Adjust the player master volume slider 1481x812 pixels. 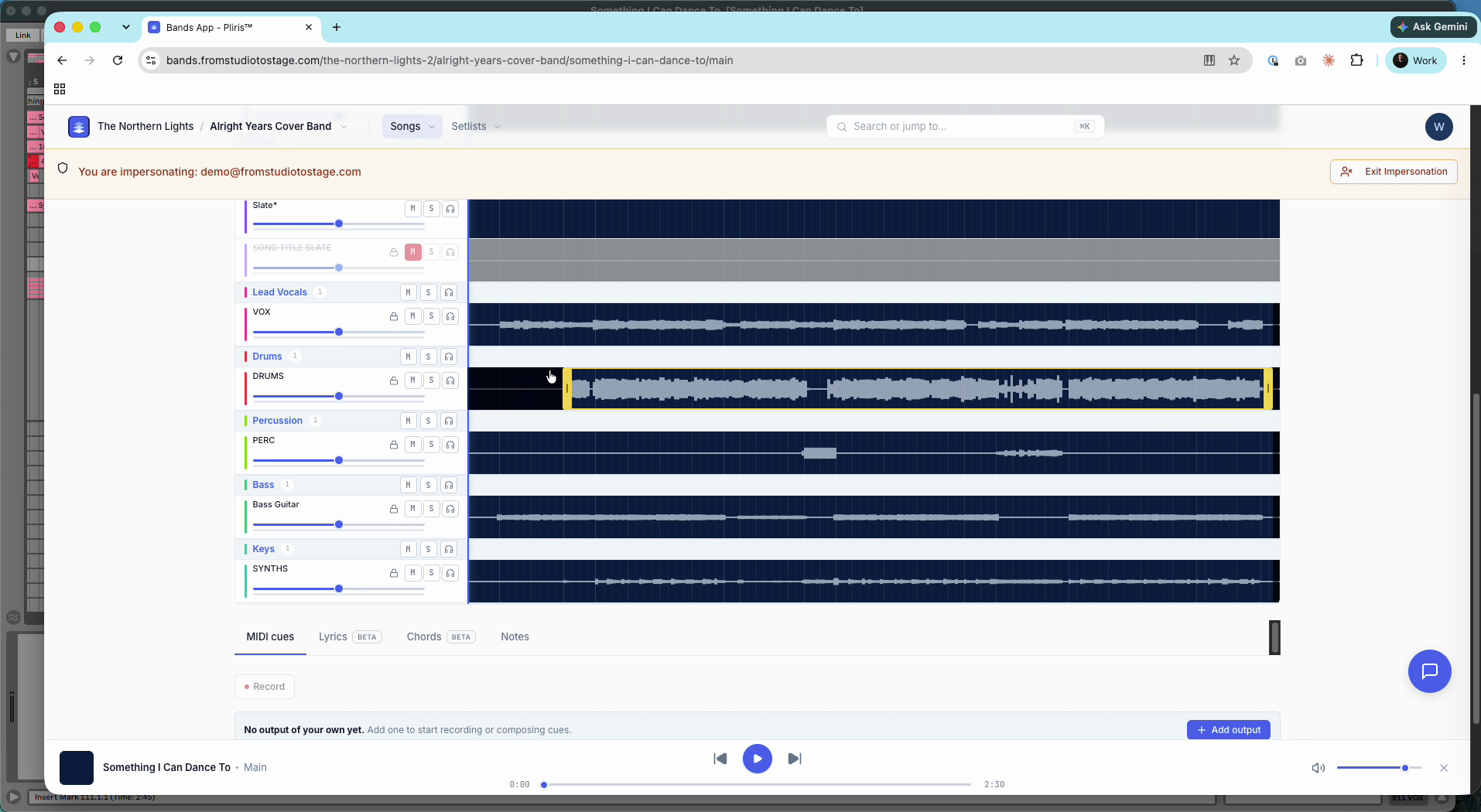[x=1379, y=768]
